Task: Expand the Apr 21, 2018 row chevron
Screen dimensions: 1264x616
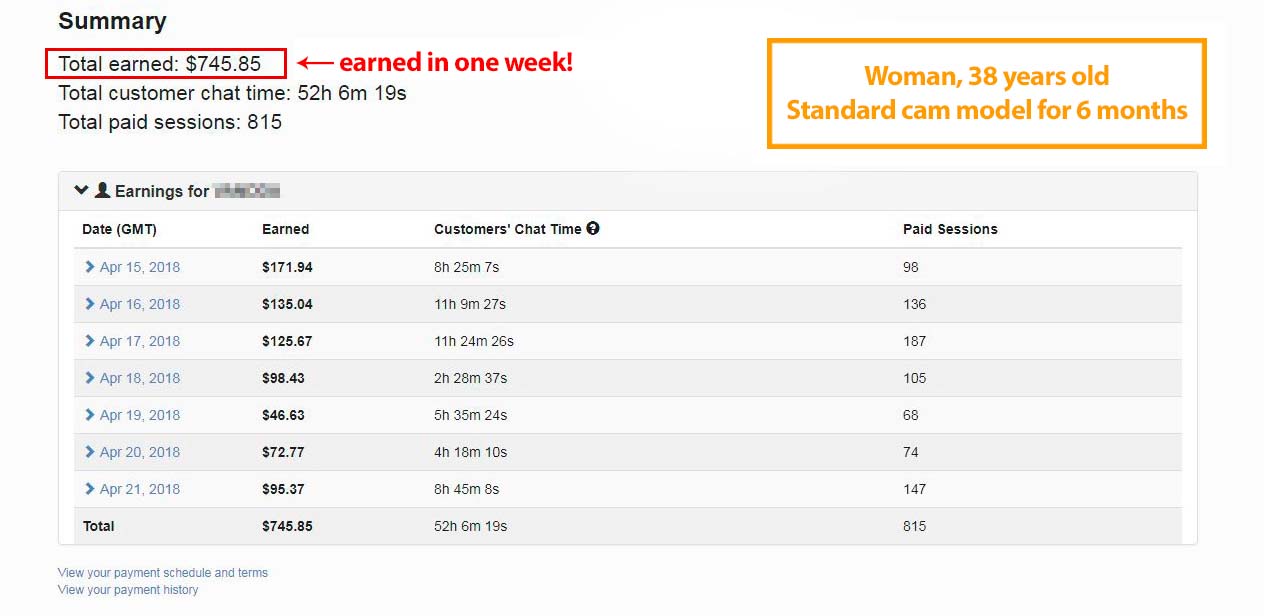Action: (x=90, y=489)
